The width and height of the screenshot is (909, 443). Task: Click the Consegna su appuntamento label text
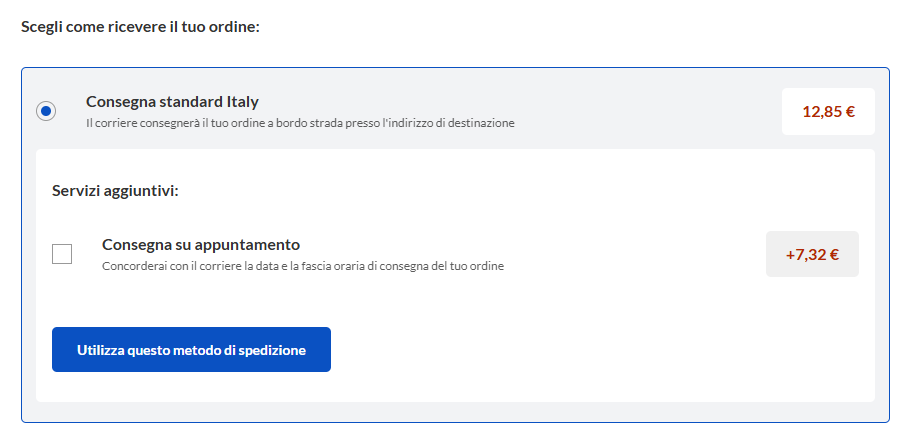click(x=201, y=244)
